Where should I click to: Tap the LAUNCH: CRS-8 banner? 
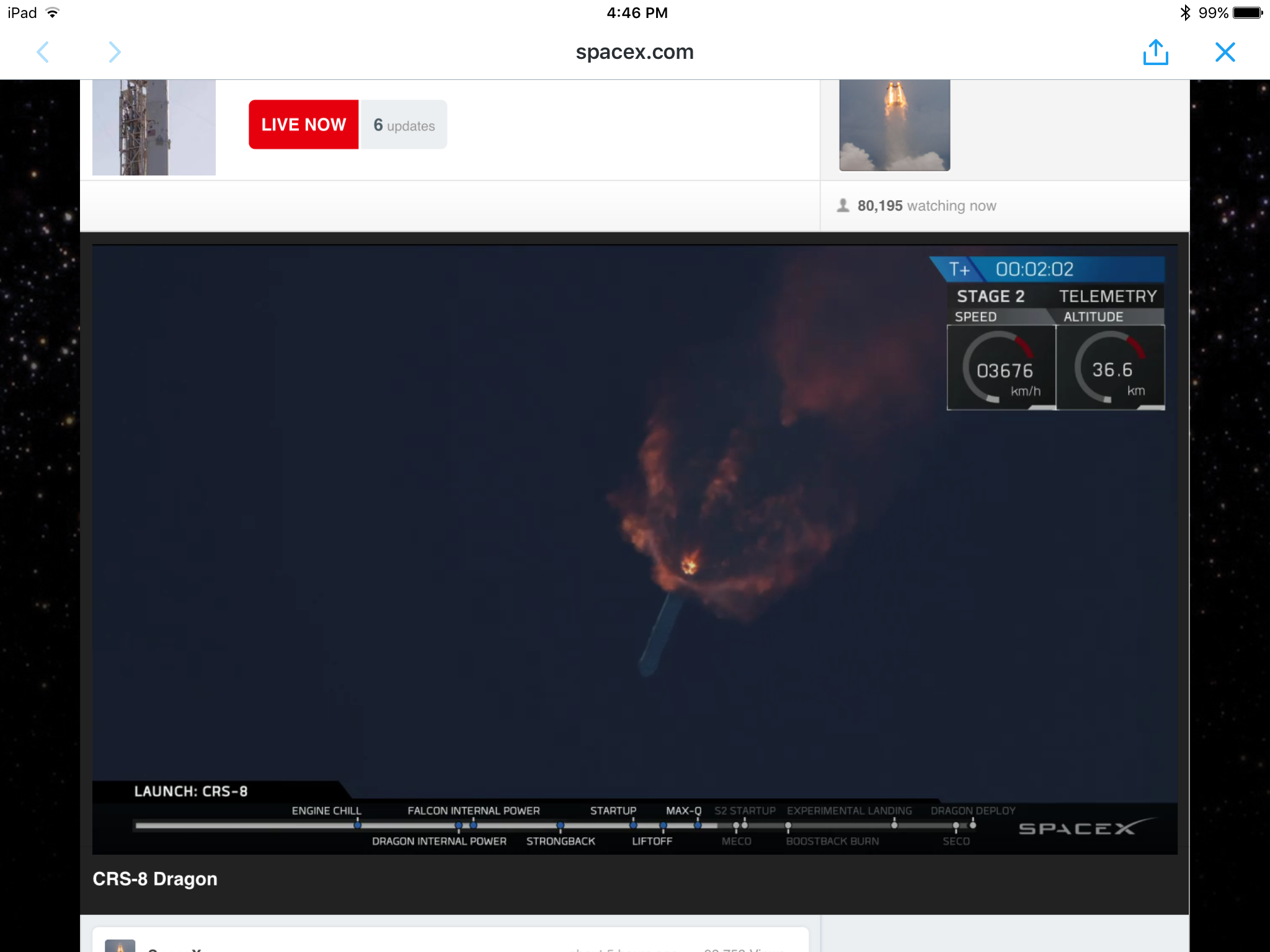pos(191,791)
